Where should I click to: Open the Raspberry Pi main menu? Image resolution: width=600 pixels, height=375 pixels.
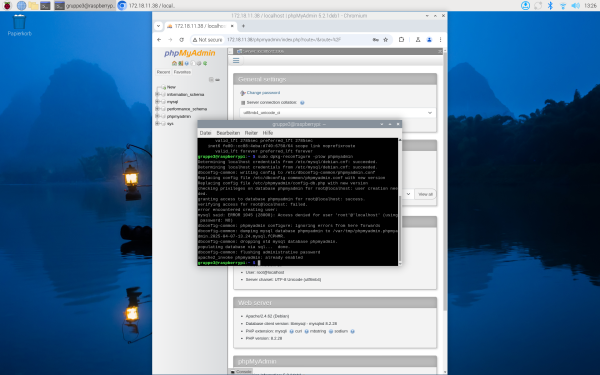(x=7, y=5)
